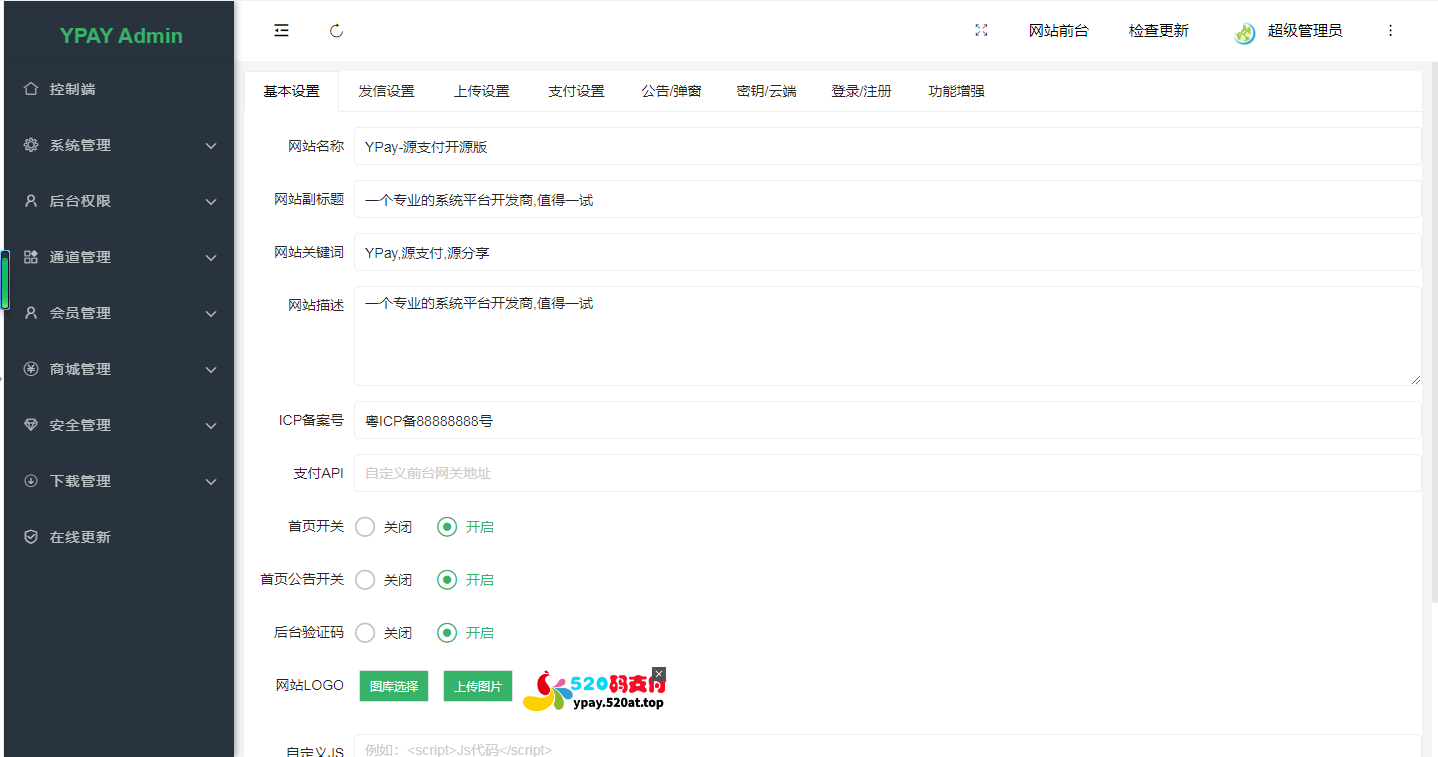Image resolution: width=1438 pixels, height=757 pixels.
Task: Expand 系统管理 chevron arrow
Action: coord(211,146)
